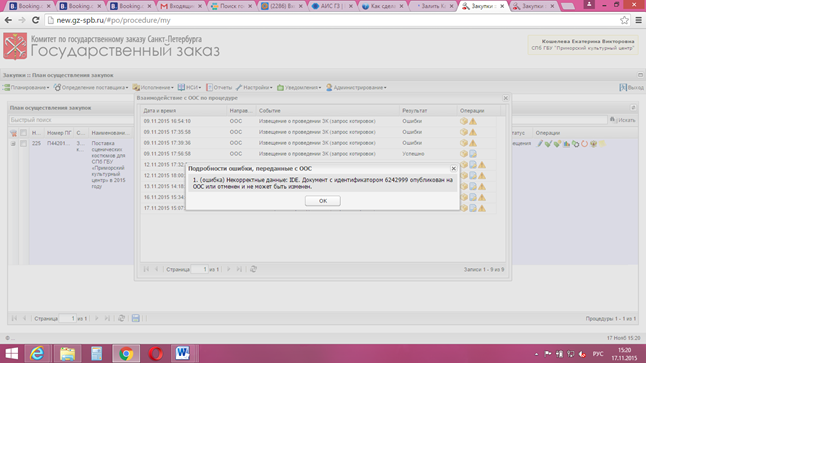Show warning icon in 17.11.2015 15:07 row

pyautogui.click(x=482, y=208)
